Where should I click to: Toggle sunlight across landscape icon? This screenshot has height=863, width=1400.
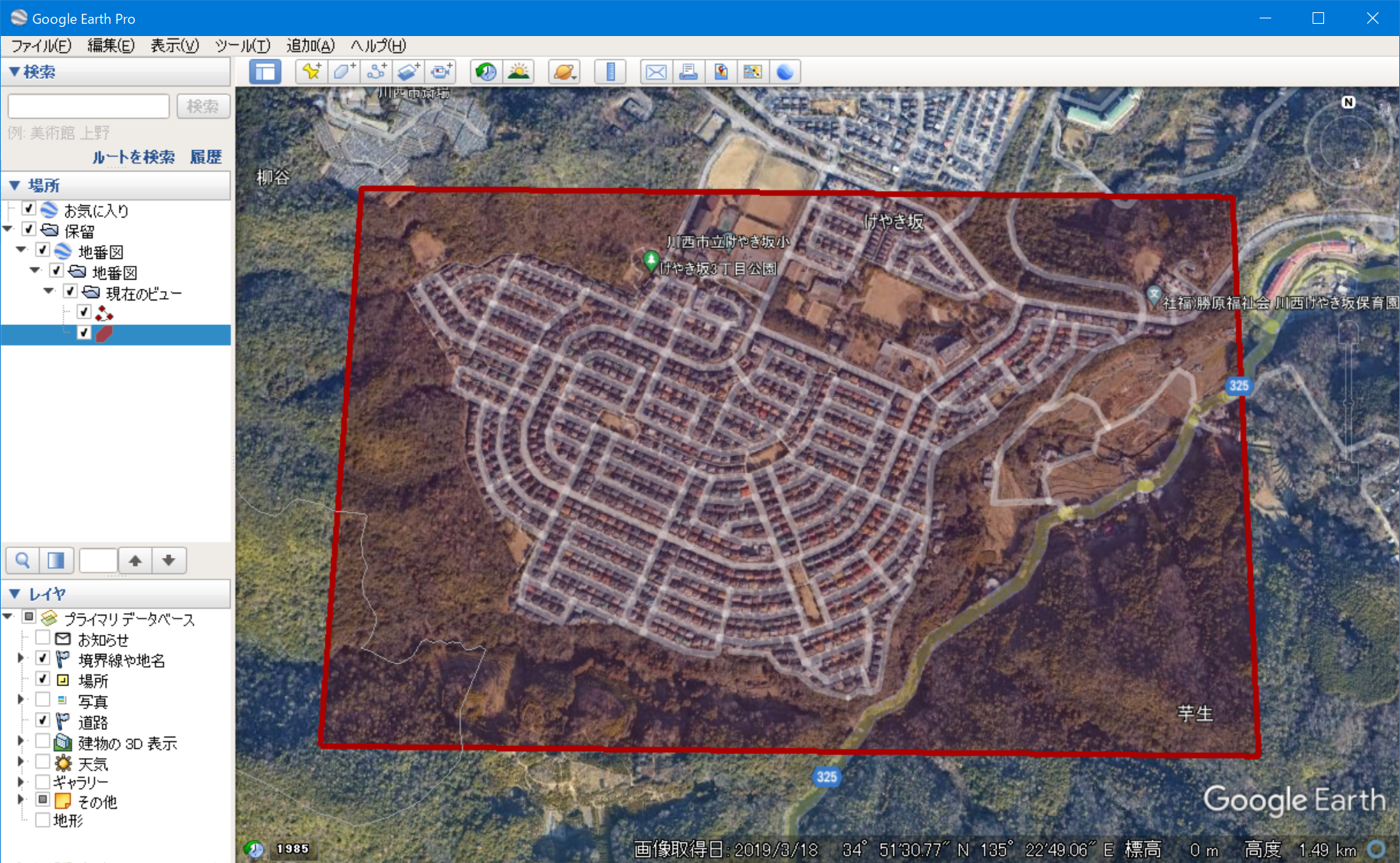pyautogui.click(x=519, y=72)
